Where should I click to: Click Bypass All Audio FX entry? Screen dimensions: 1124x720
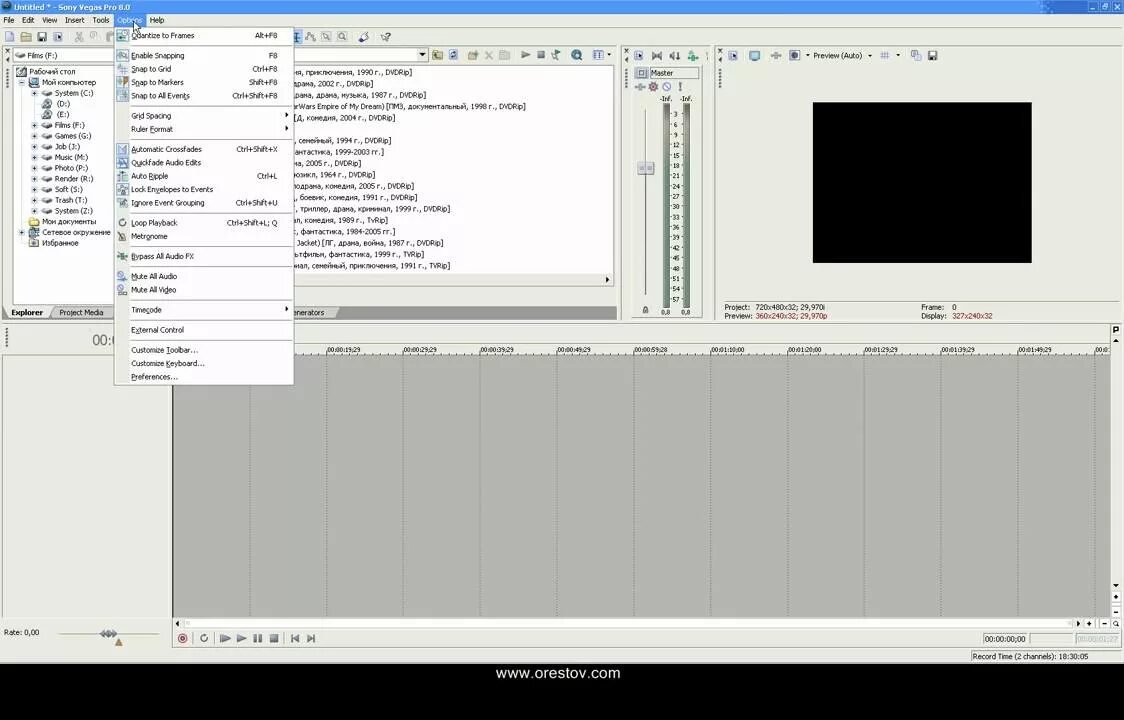point(204,256)
